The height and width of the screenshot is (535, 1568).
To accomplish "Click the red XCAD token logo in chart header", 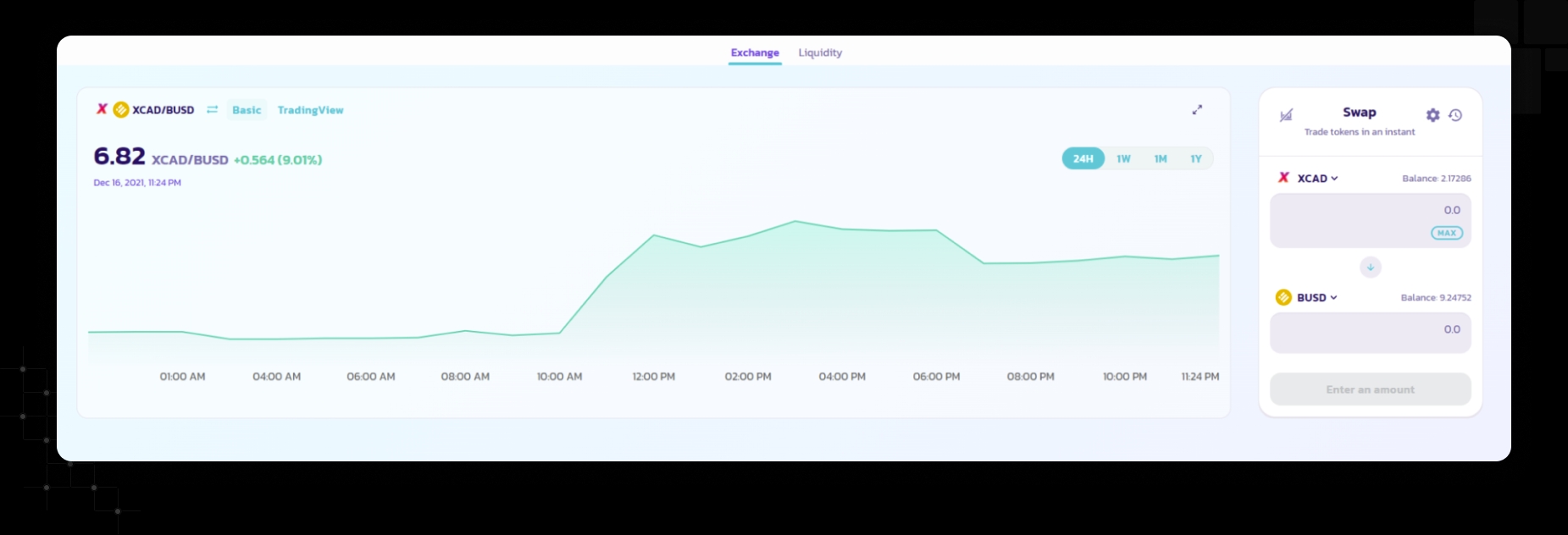I will [102, 109].
